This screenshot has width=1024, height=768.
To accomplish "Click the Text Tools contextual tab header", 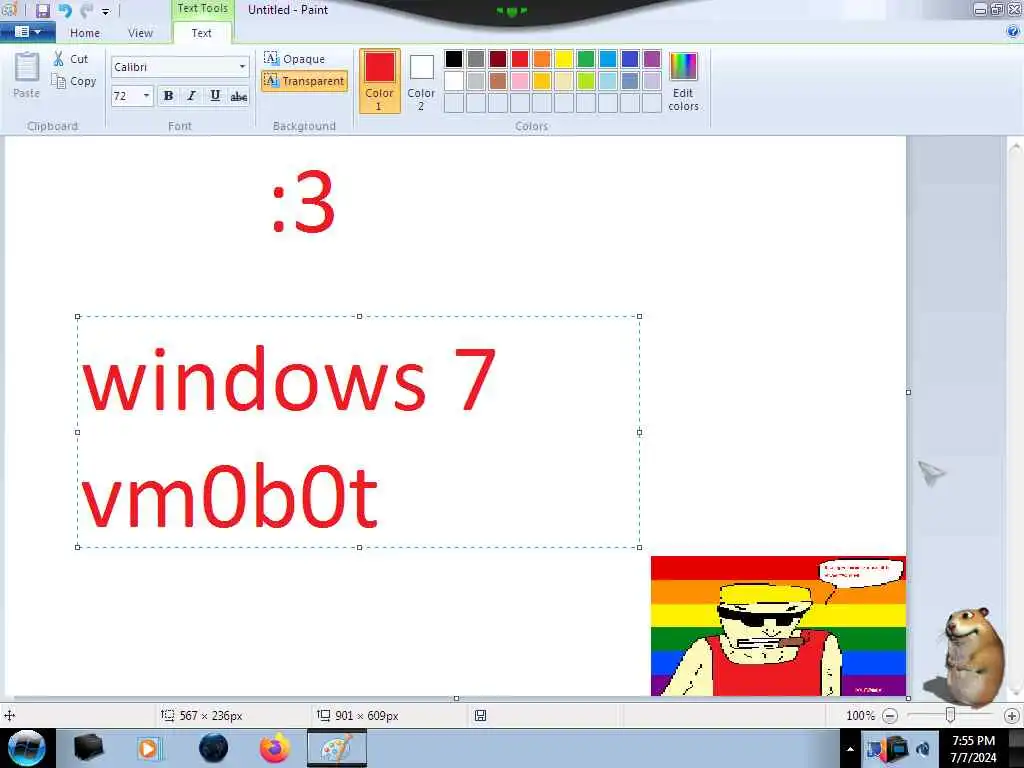I will click(202, 8).
